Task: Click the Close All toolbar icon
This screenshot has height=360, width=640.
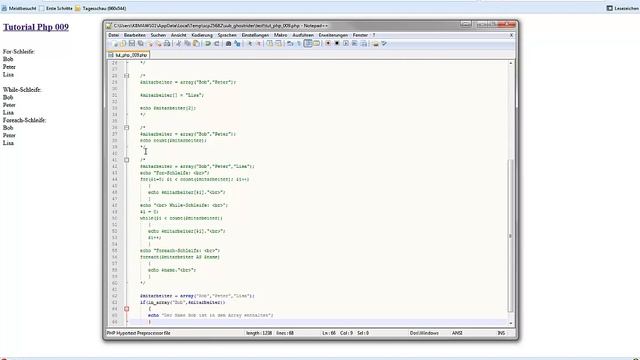Action: click(x=158, y=44)
